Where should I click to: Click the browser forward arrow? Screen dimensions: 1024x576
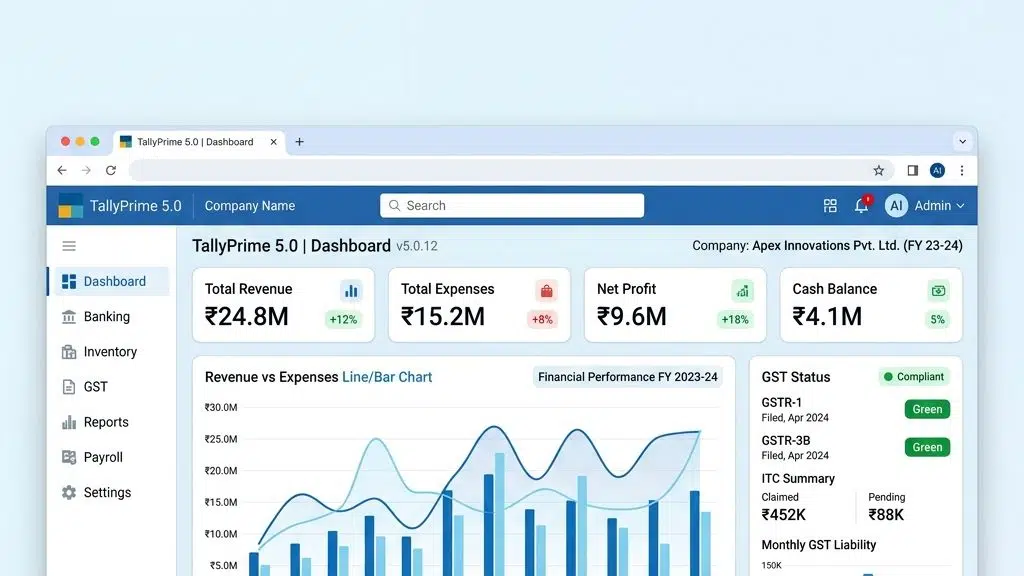pyautogui.click(x=86, y=170)
